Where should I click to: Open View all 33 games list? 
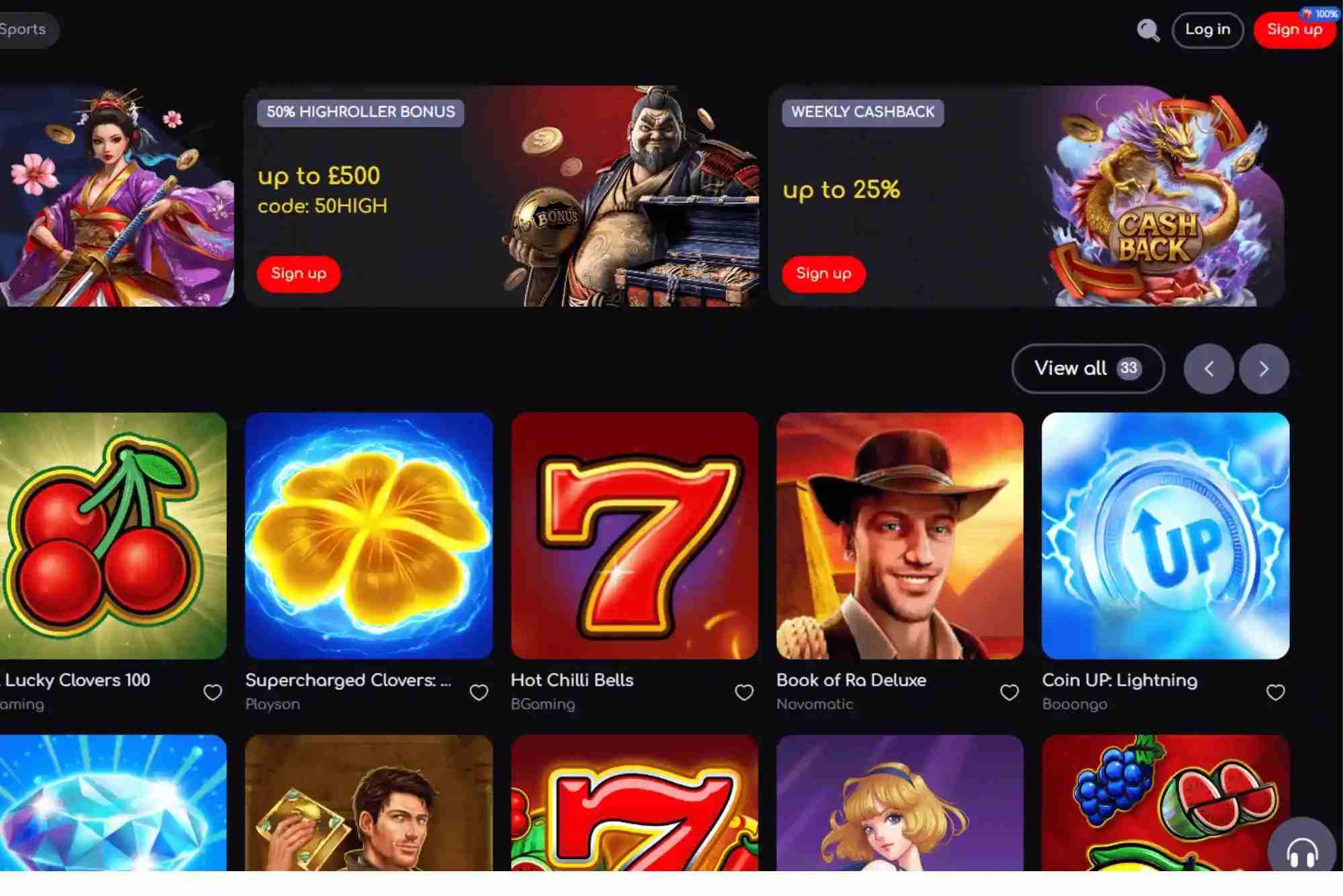1088,368
